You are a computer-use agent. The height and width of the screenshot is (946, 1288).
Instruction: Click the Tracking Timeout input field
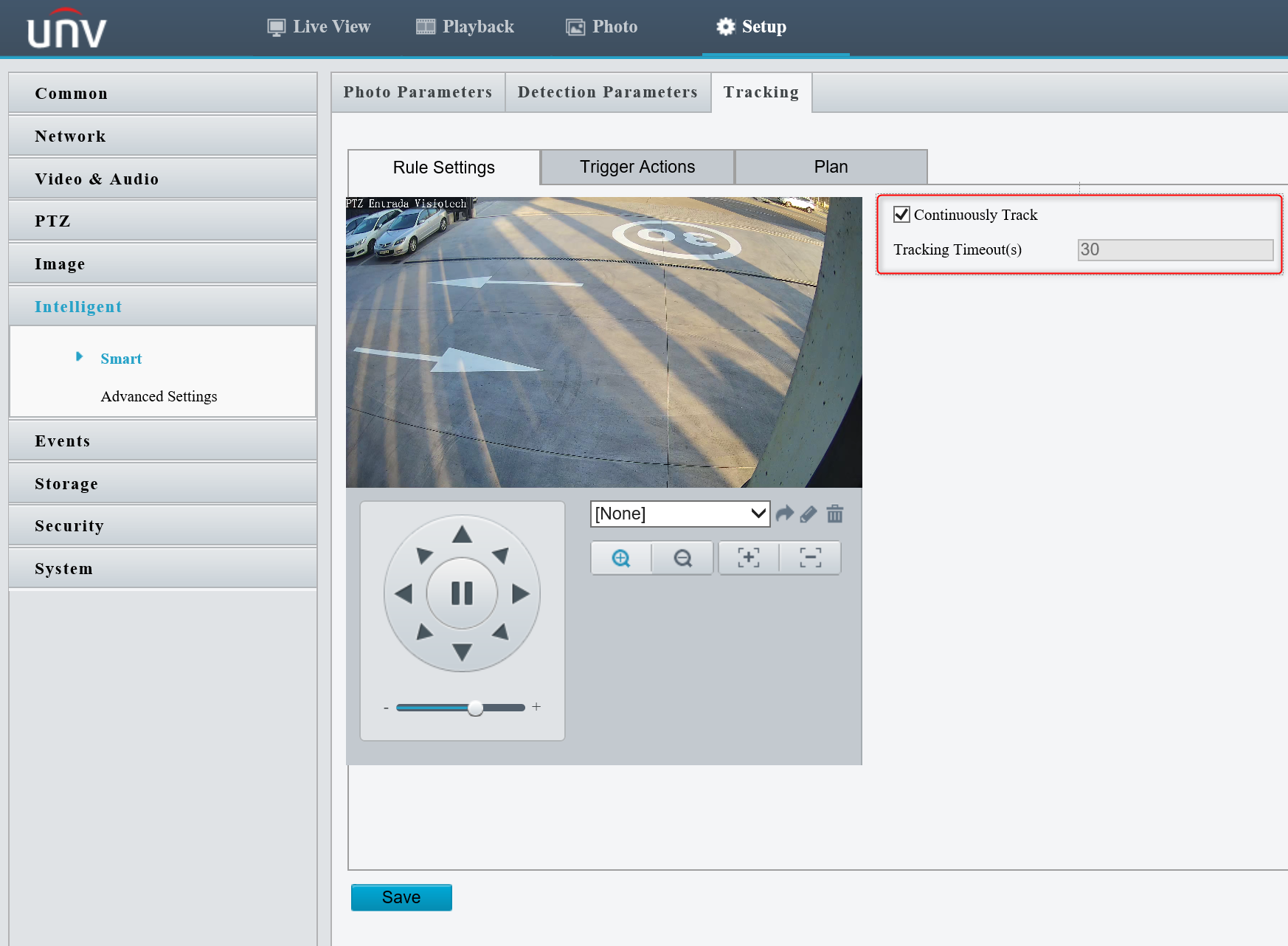tap(1175, 249)
